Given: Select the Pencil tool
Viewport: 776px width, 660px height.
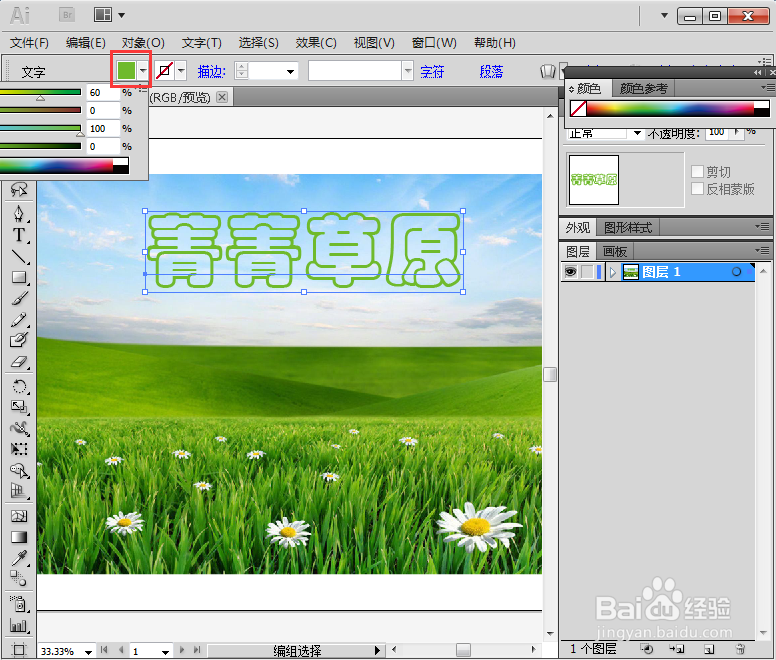Looking at the screenshot, I should tap(19, 320).
